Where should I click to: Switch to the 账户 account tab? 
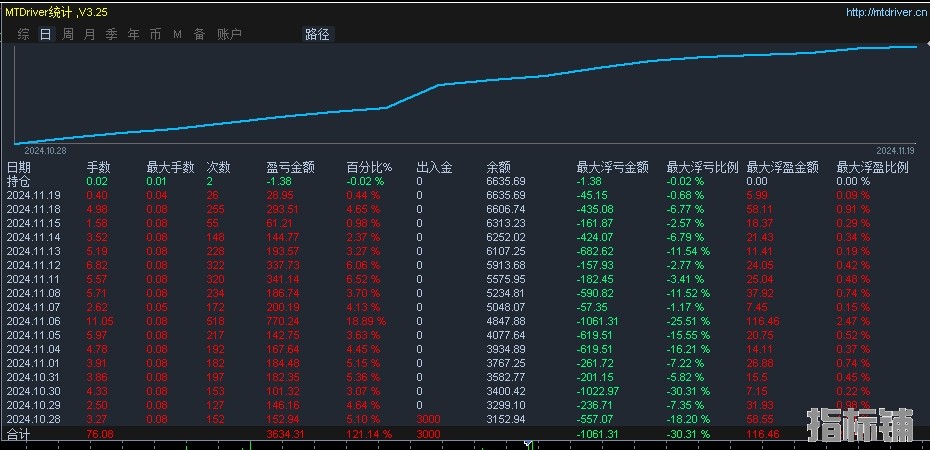click(x=229, y=34)
